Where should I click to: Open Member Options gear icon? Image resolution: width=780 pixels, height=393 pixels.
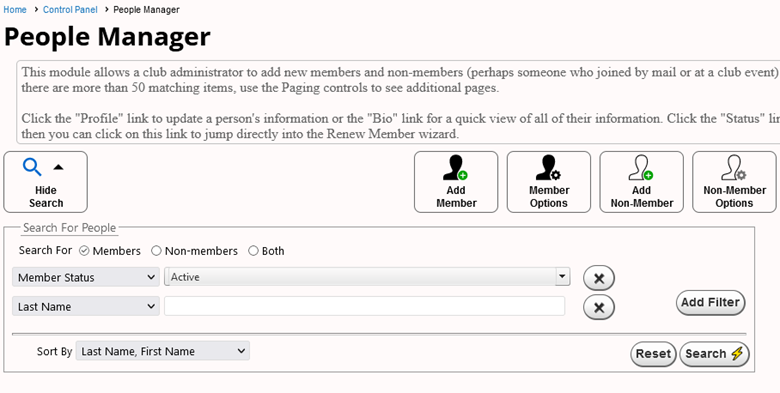549,182
